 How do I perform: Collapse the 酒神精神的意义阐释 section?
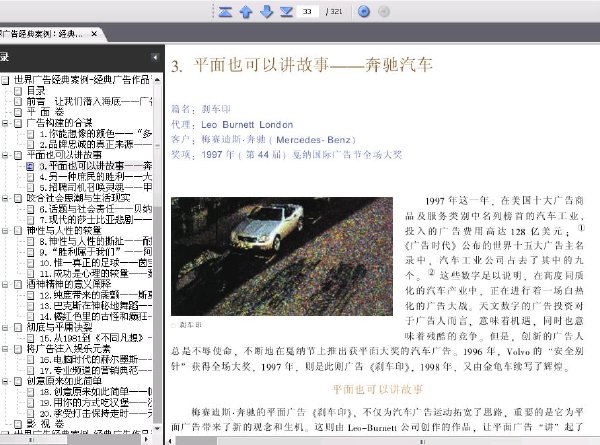[x=5, y=284]
